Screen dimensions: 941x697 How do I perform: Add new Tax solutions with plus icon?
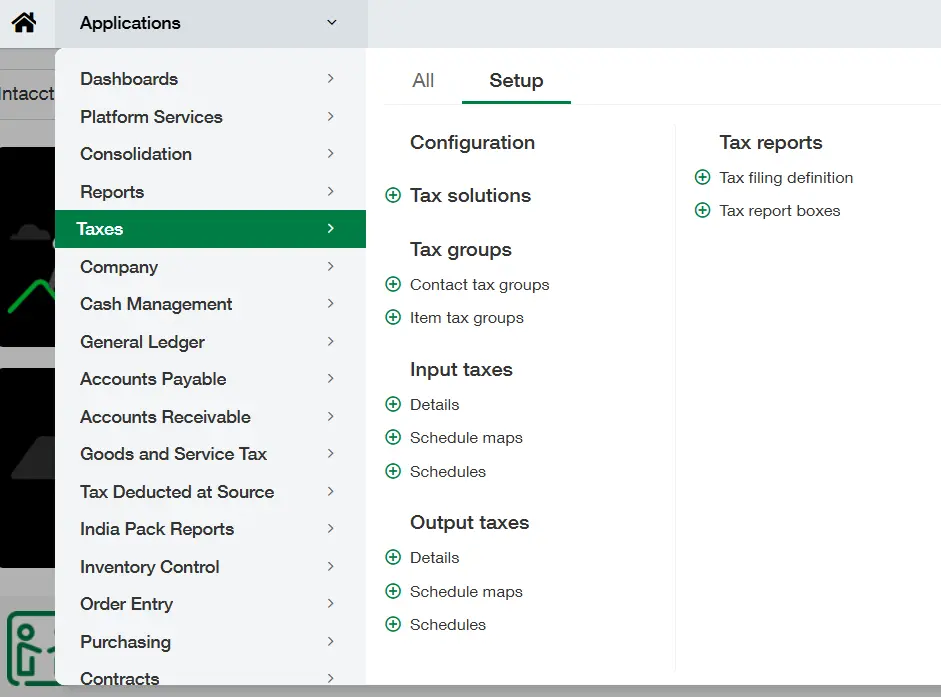(393, 195)
